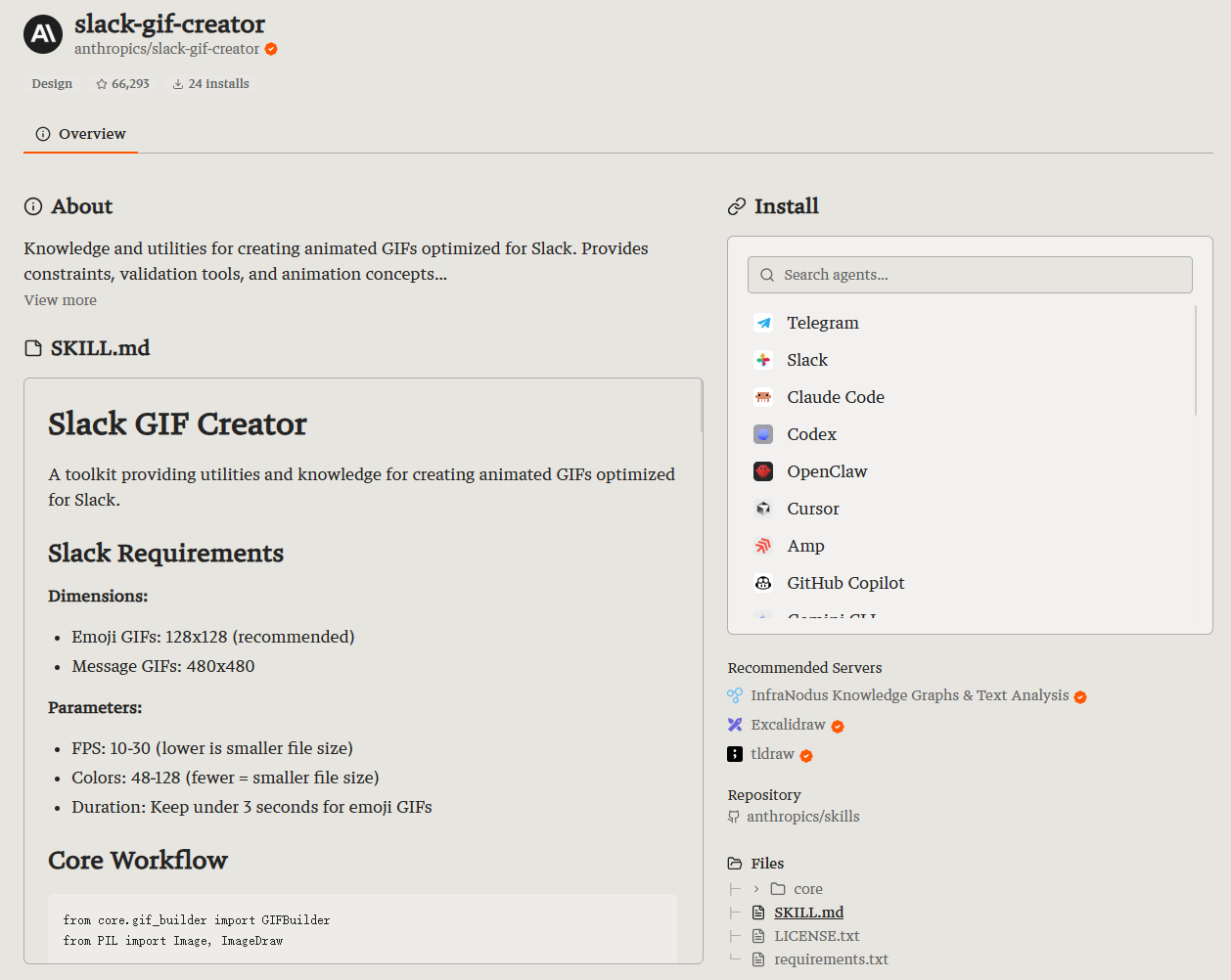This screenshot has width=1231, height=980.
Task: Click the agent list scrollbar
Action: pyautogui.click(x=1196, y=360)
